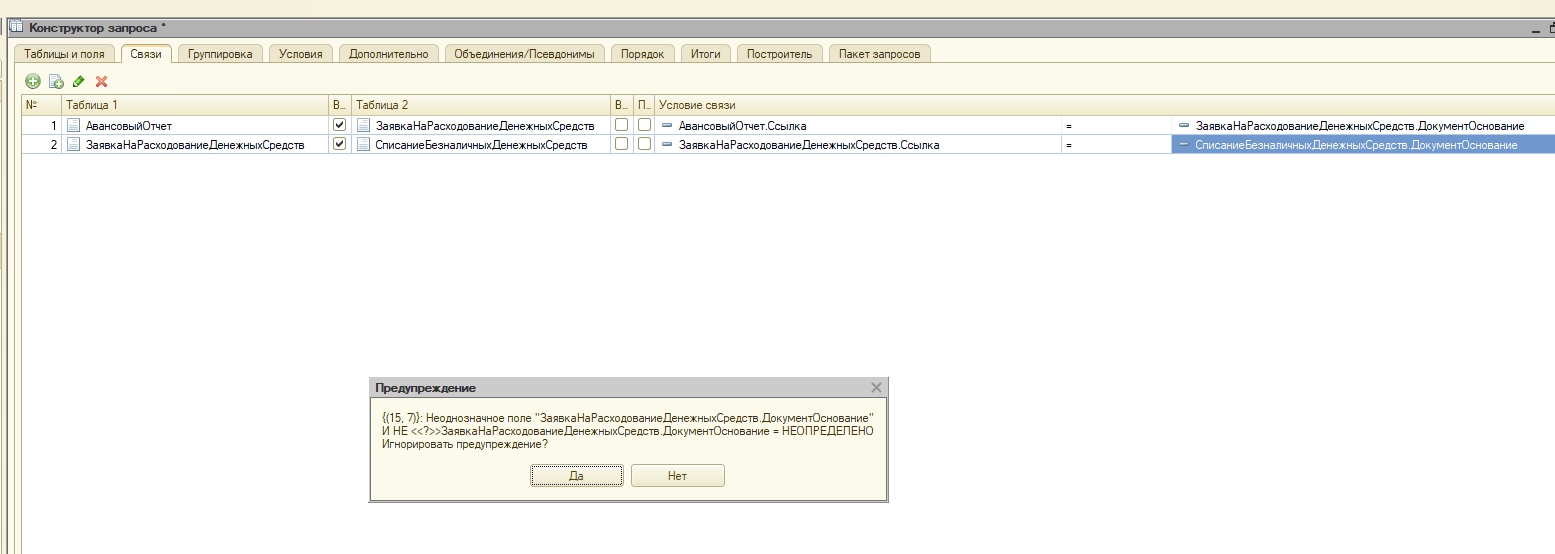
Task: Click the СписаниеБезналичныхДенежныхСредств table icon in row 2
Action: 364,145
